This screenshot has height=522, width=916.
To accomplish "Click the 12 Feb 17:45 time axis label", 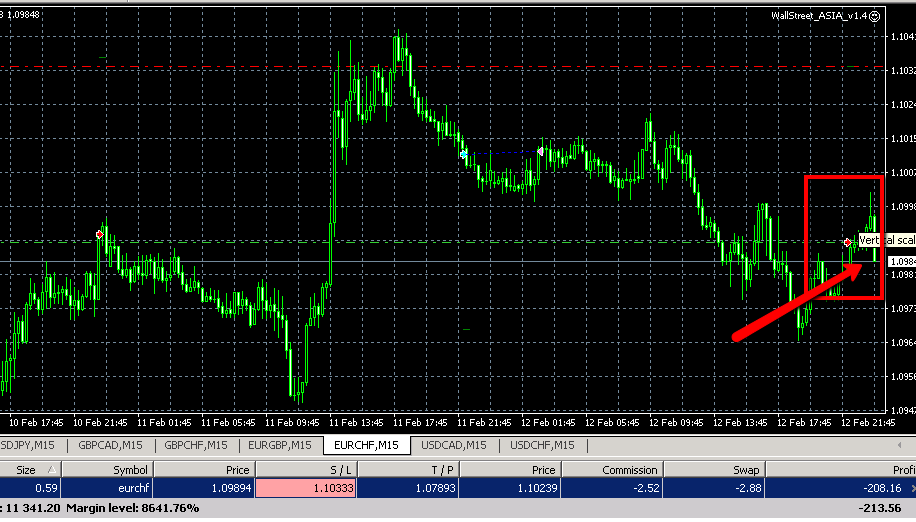I will pyautogui.click(x=804, y=423).
